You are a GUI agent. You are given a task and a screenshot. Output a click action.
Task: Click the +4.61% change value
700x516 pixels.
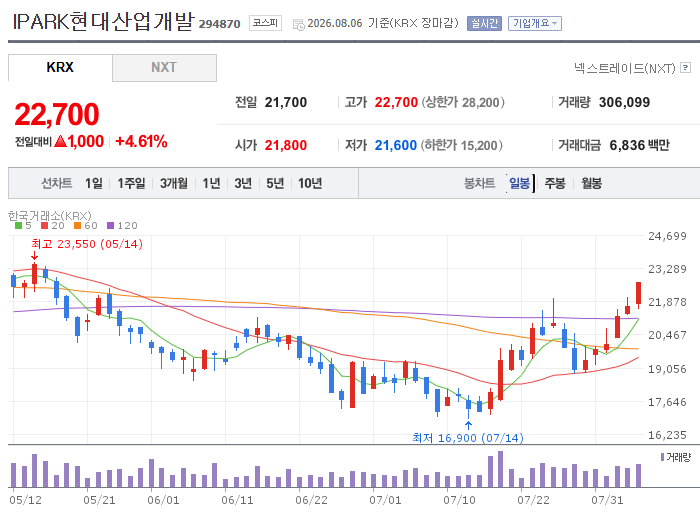pyautogui.click(x=141, y=141)
